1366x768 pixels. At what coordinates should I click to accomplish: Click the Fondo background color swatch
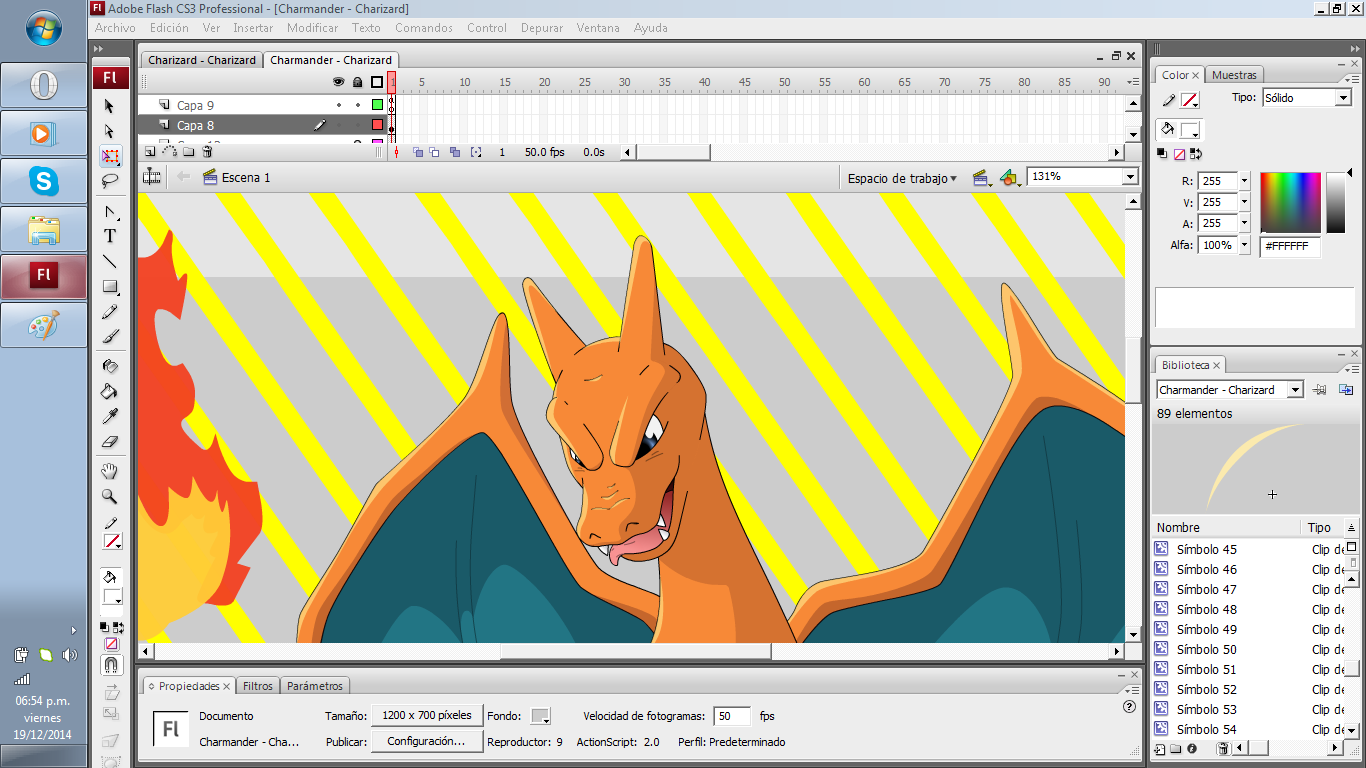[540, 716]
